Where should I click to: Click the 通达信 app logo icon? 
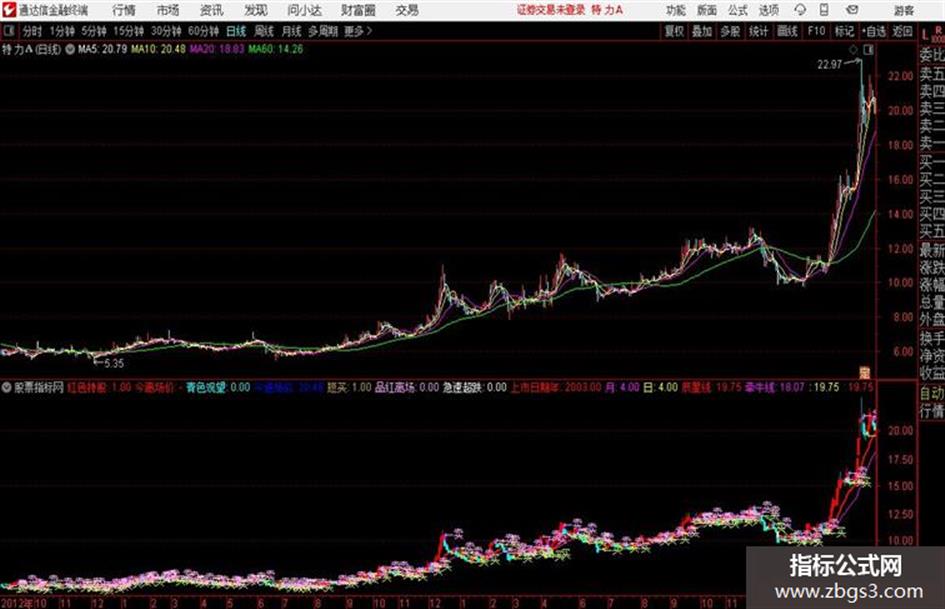pos(8,10)
